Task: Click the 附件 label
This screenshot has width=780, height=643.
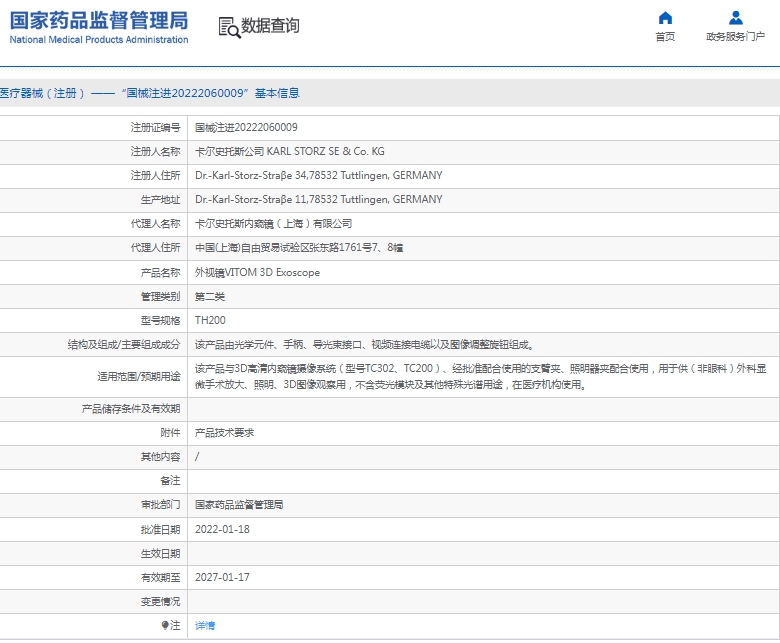Action: (x=170, y=433)
